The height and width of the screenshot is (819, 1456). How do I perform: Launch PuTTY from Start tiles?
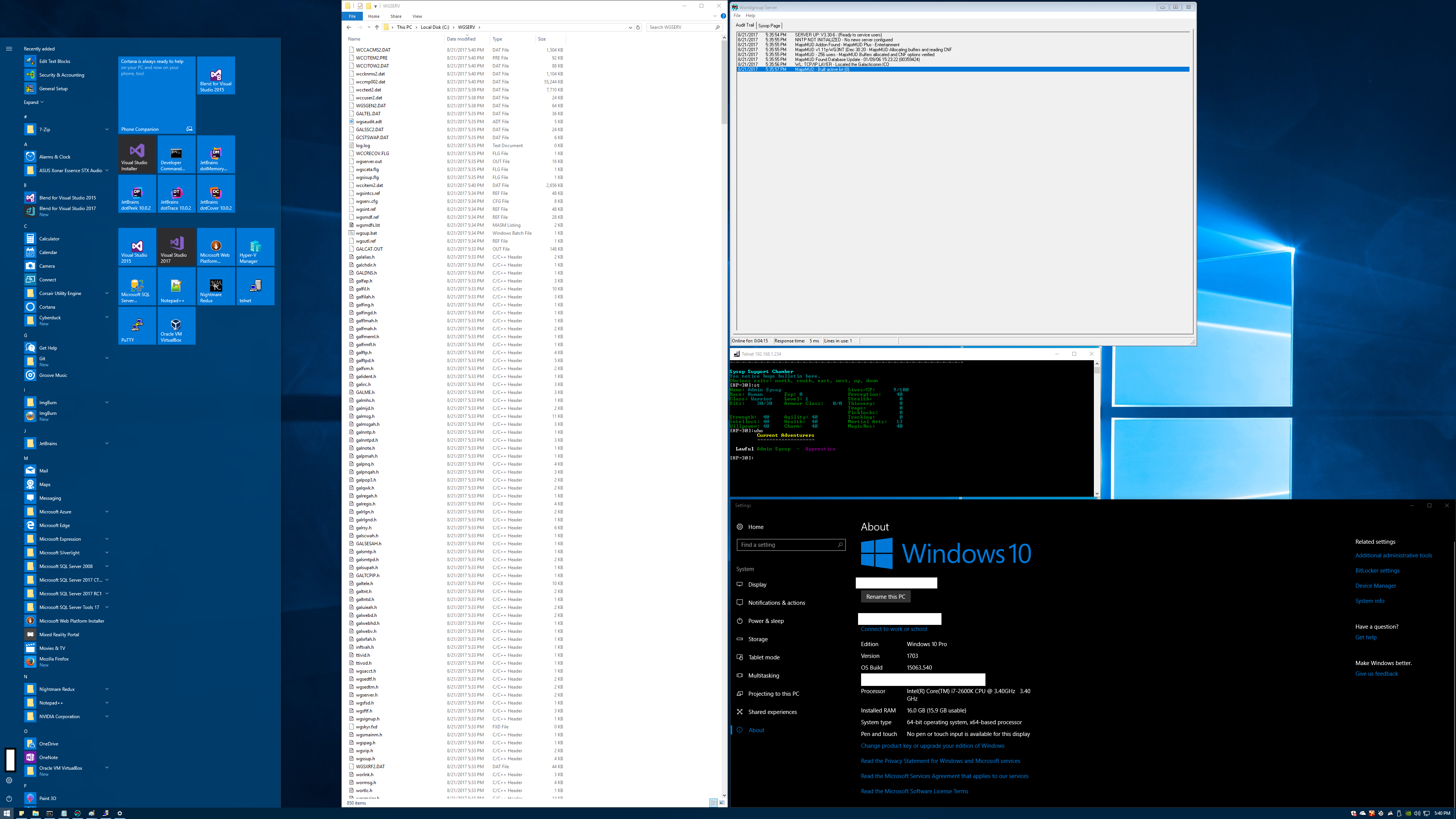137,326
